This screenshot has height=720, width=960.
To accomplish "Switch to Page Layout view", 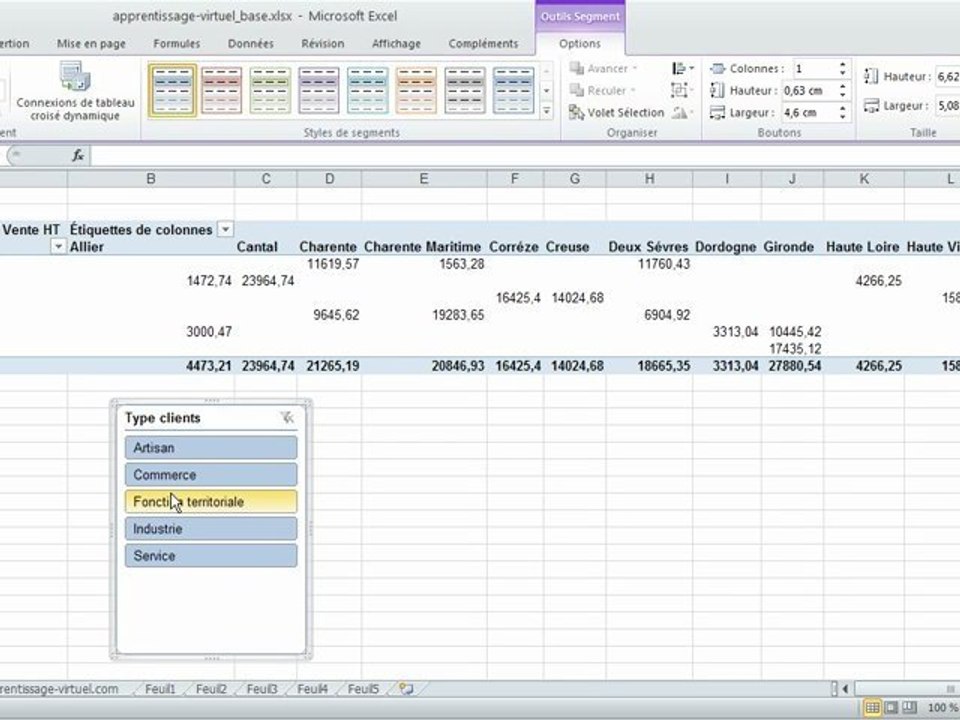I will (891, 708).
